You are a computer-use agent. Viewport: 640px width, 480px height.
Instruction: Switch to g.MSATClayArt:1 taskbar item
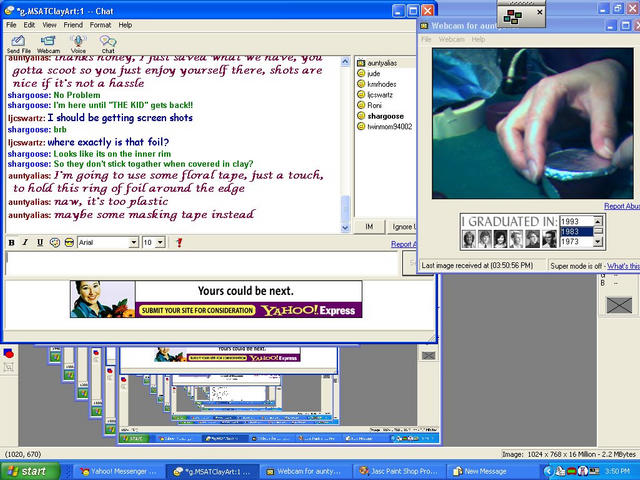coord(212,471)
